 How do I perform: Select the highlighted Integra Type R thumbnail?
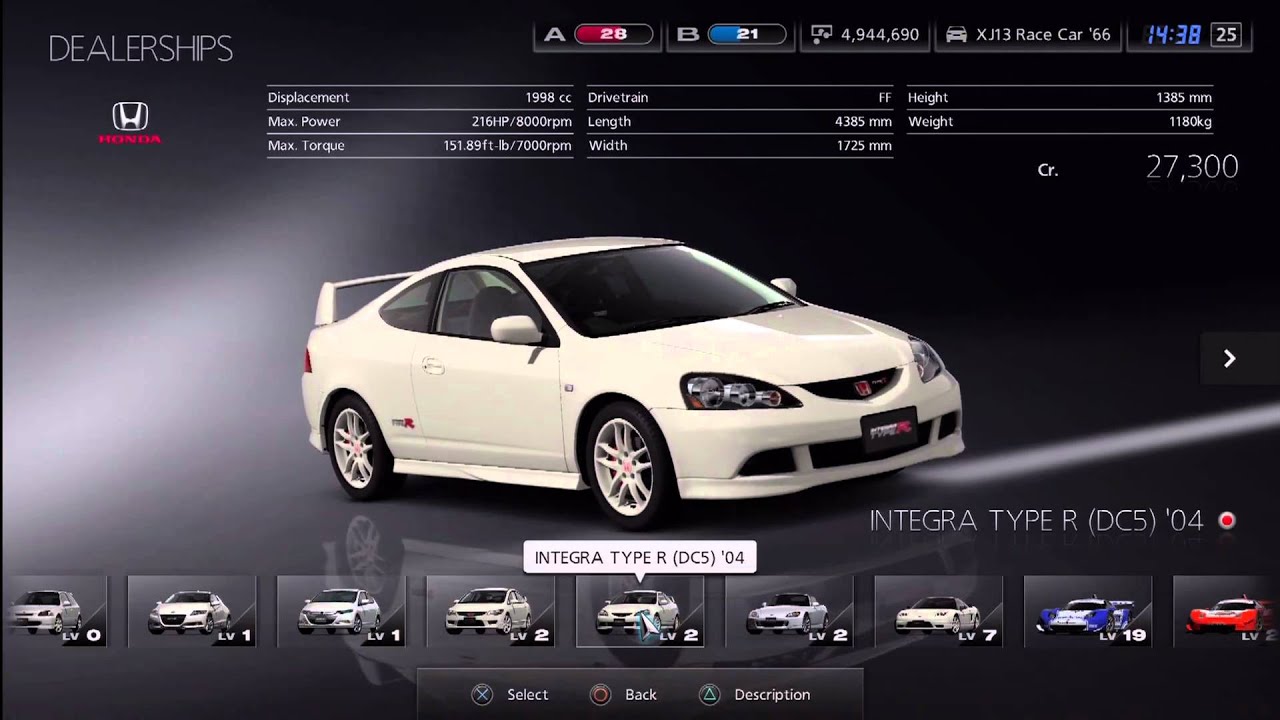(x=640, y=611)
